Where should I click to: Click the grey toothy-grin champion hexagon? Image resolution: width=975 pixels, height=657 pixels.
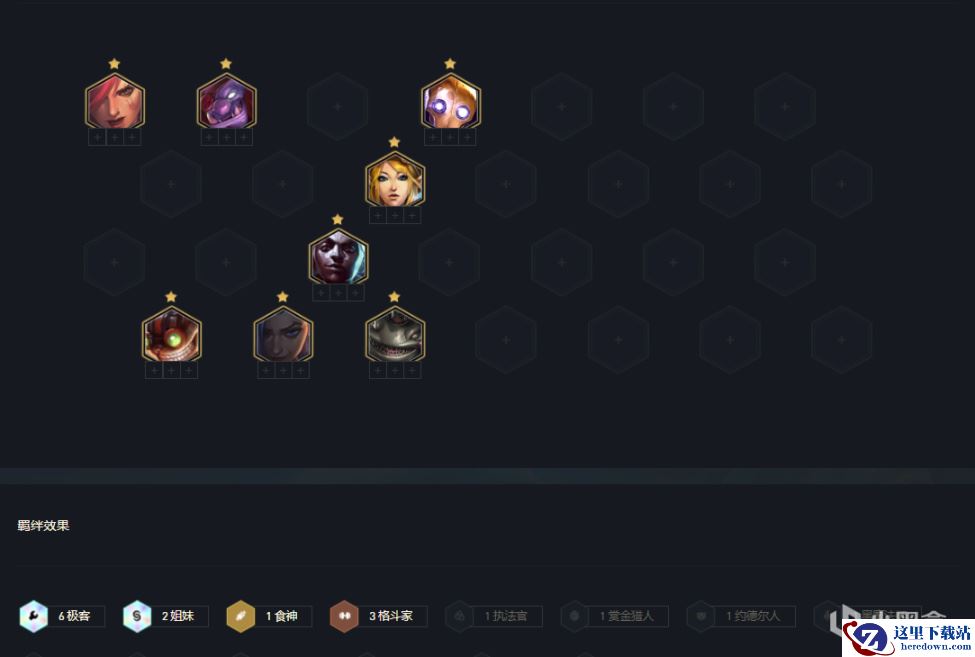[395, 334]
